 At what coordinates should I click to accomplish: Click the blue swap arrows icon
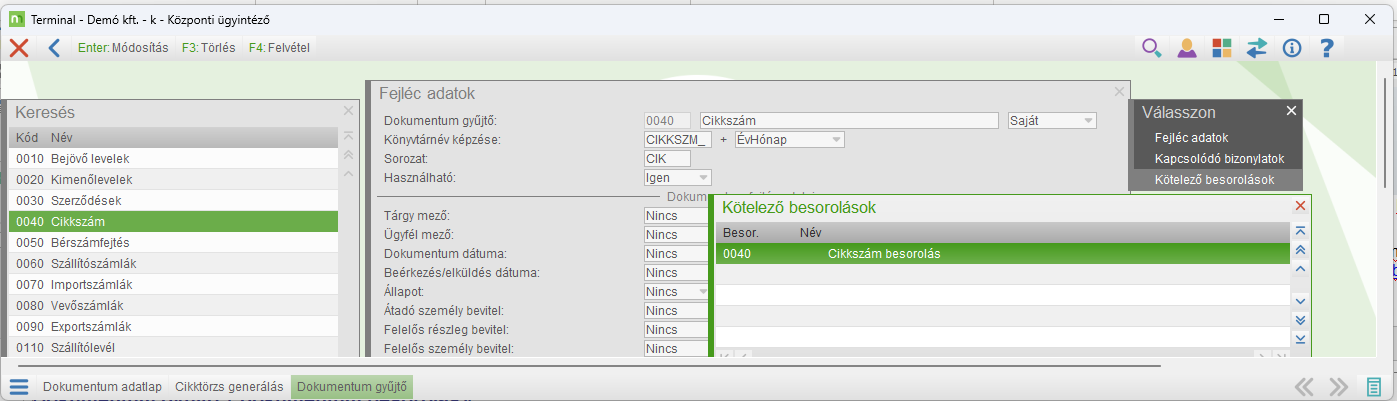point(1256,48)
